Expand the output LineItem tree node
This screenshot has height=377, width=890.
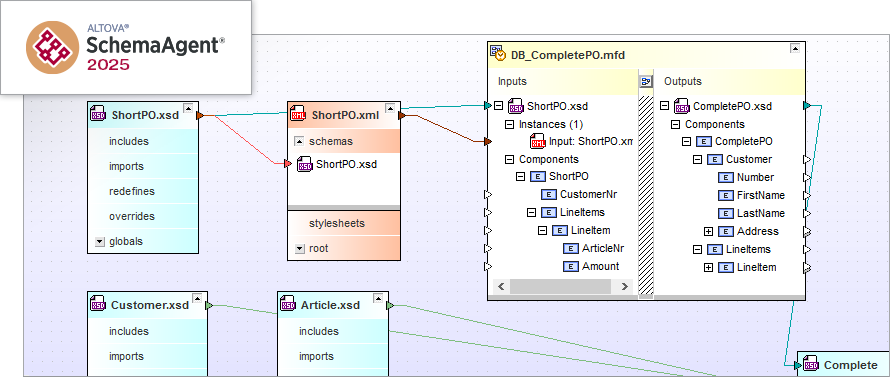pyautogui.click(x=708, y=267)
